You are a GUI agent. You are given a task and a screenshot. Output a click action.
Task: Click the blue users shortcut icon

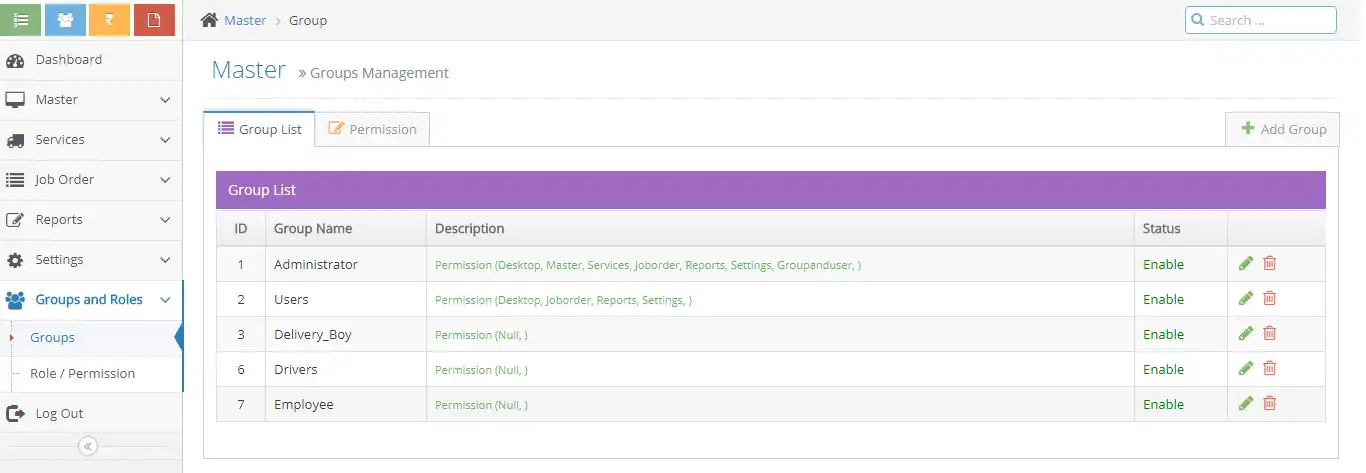(x=65, y=20)
